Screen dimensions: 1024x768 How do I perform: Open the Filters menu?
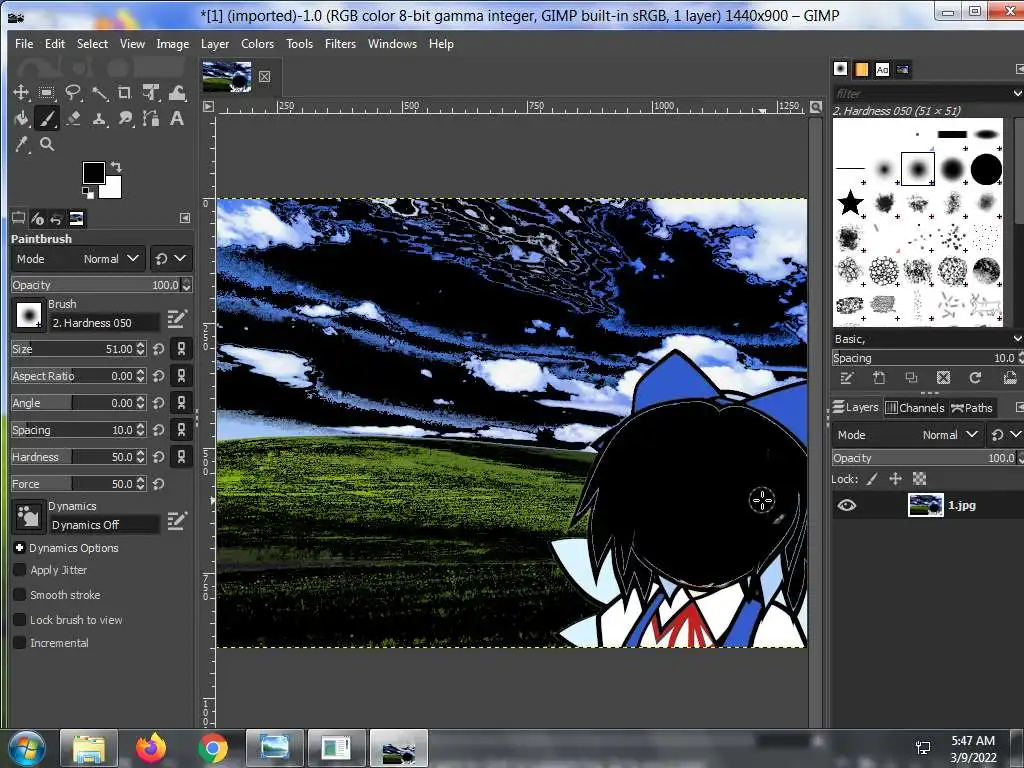coord(340,44)
